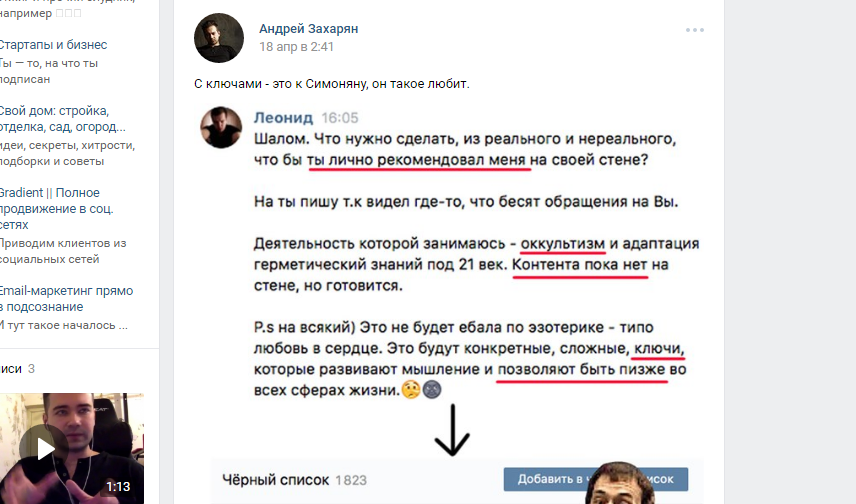Open Андрей Захарян profile avatar
856x504 pixels.
(219, 38)
